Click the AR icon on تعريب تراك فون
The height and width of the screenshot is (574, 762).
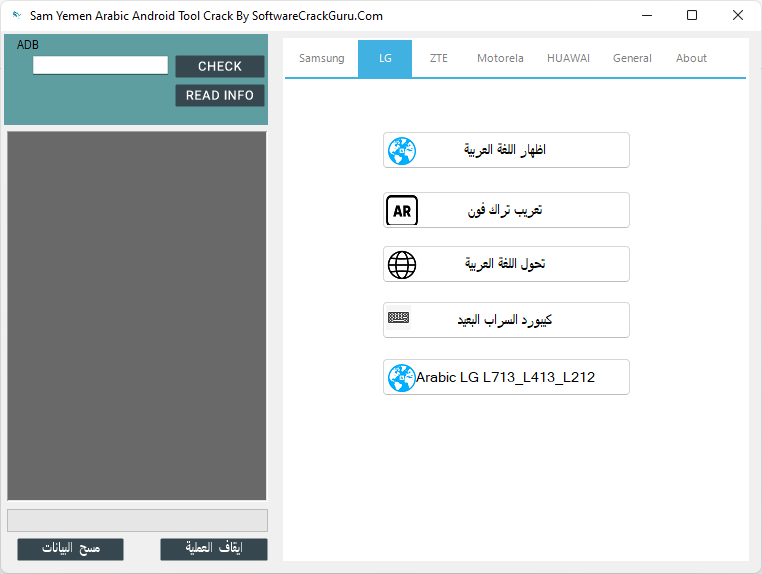tap(402, 210)
